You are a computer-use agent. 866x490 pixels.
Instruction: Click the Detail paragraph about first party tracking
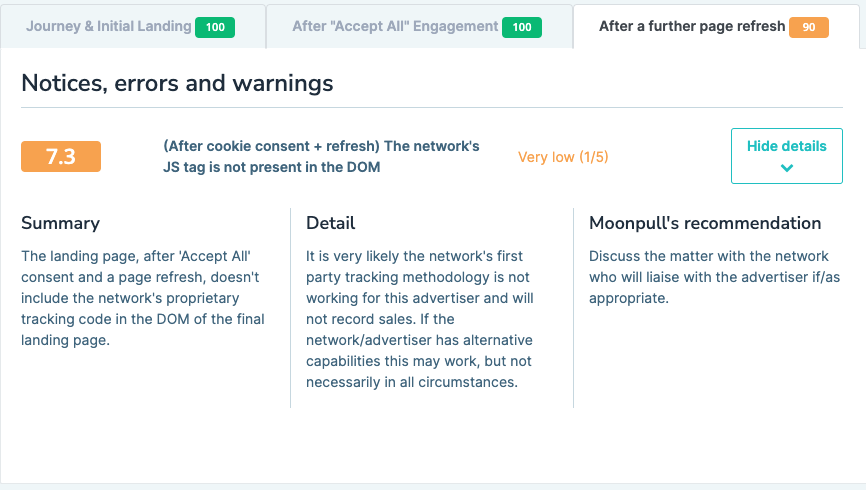pos(421,319)
